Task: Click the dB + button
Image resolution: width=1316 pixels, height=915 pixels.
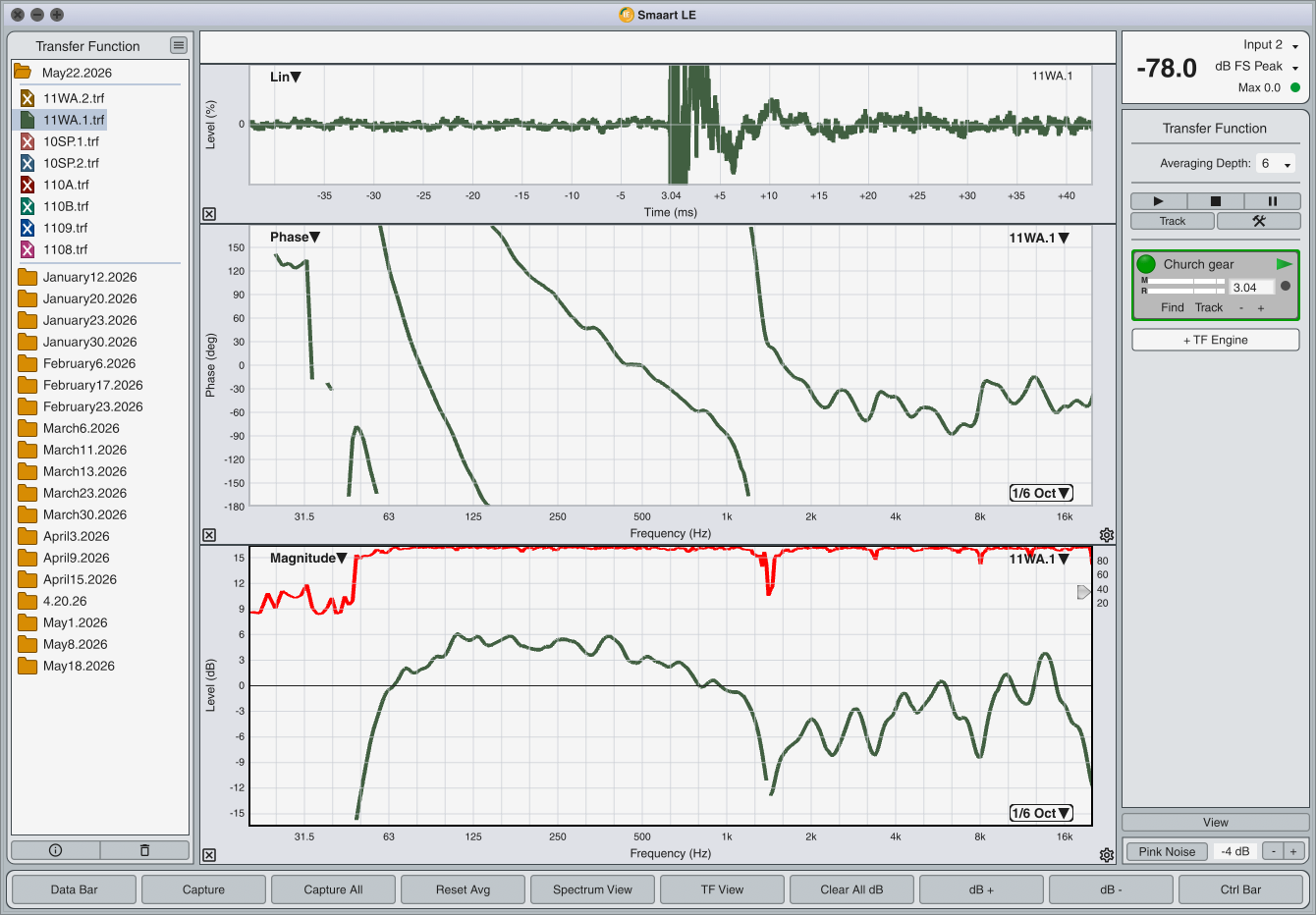Action: (x=982, y=889)
